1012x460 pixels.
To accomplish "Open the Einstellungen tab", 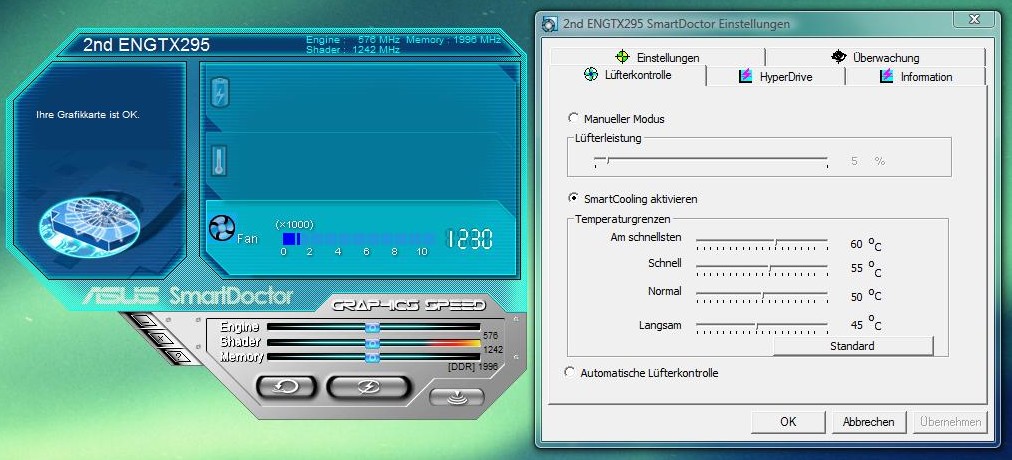I will (x=659, y=57).
